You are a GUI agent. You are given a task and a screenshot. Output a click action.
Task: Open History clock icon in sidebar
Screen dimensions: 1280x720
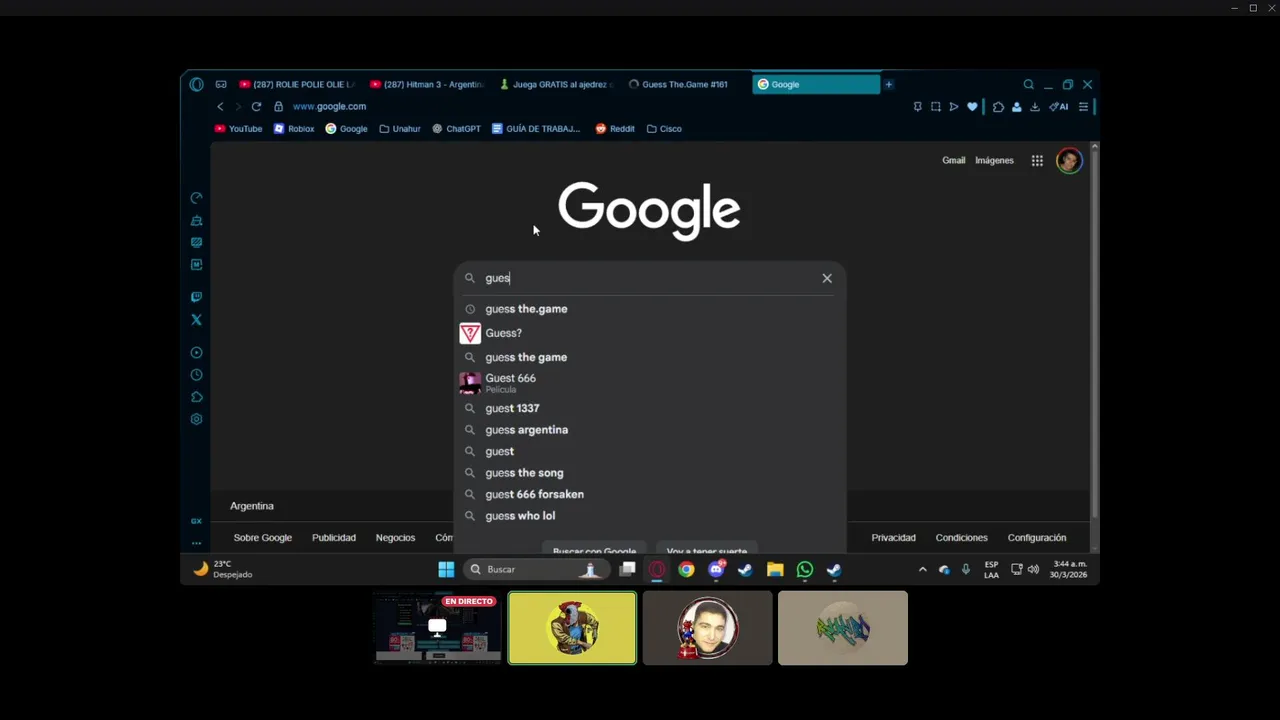click(x=196, y=375)
